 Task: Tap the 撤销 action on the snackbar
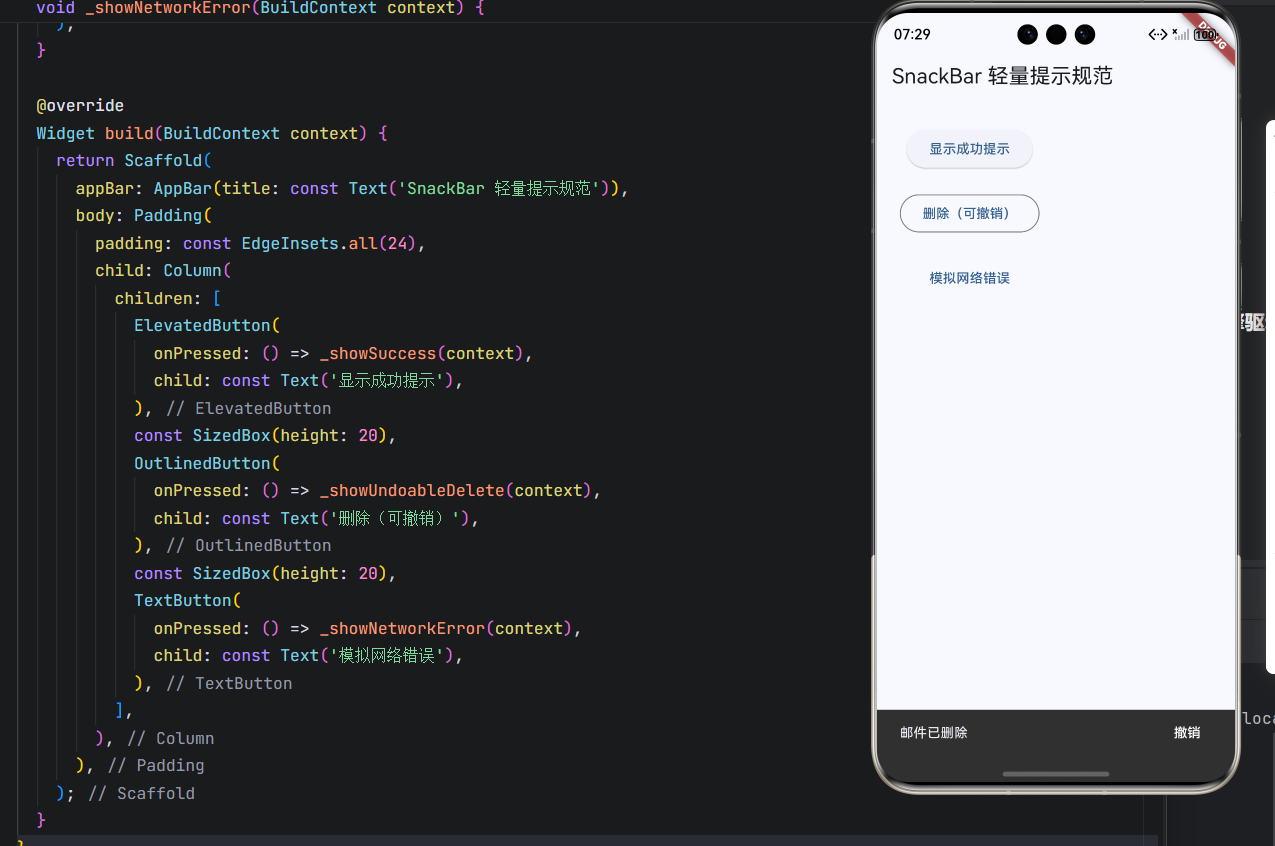click(1186, 733)
